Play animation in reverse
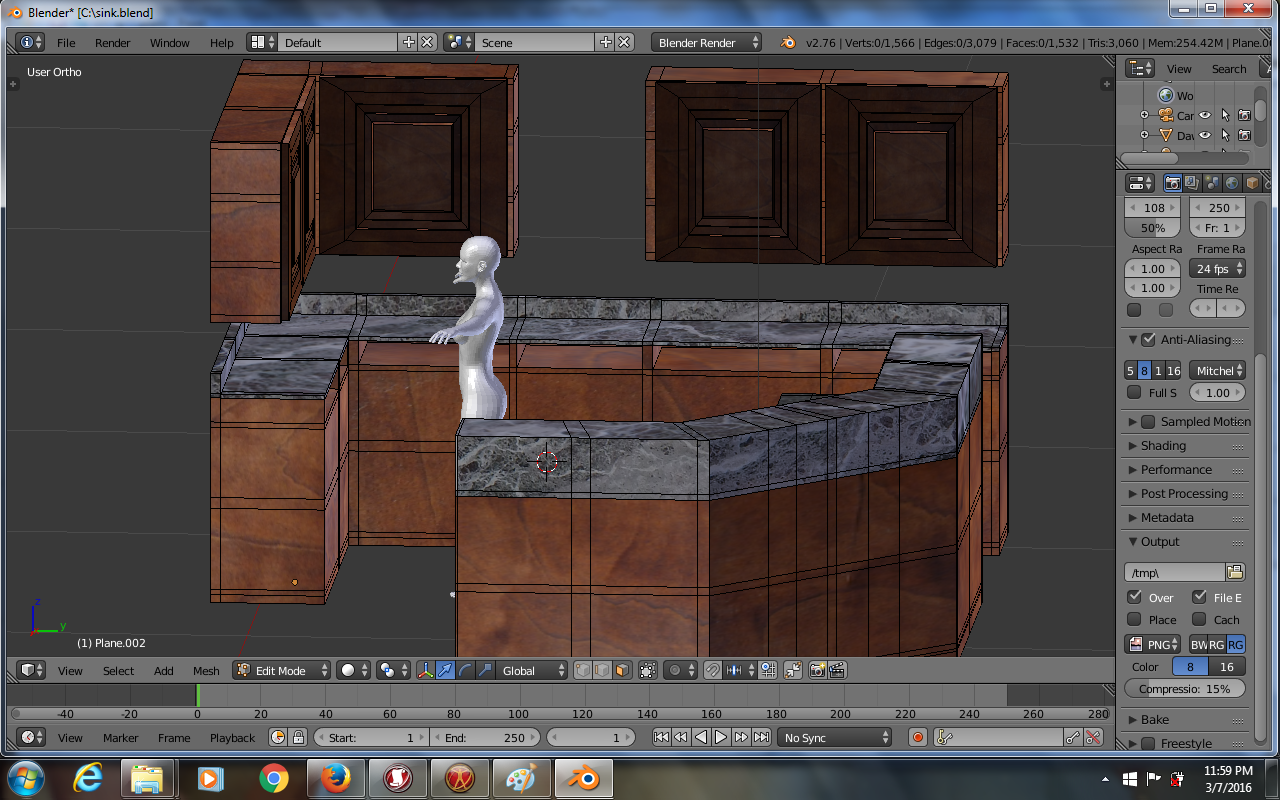The image size is (1280, 800). tap(701, 737)
